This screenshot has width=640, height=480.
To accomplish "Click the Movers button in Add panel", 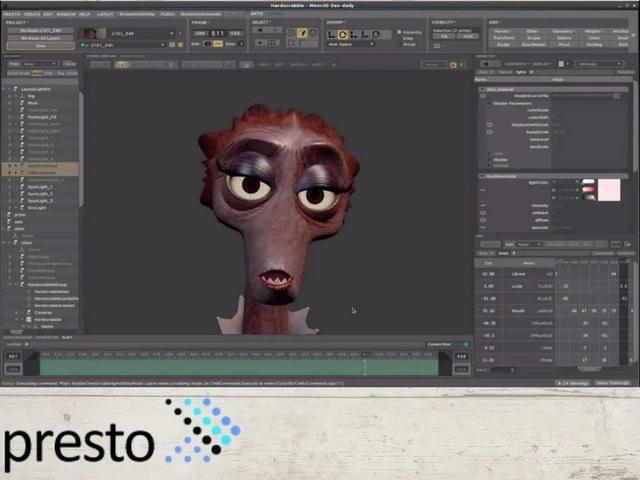I will click(502, 31).
